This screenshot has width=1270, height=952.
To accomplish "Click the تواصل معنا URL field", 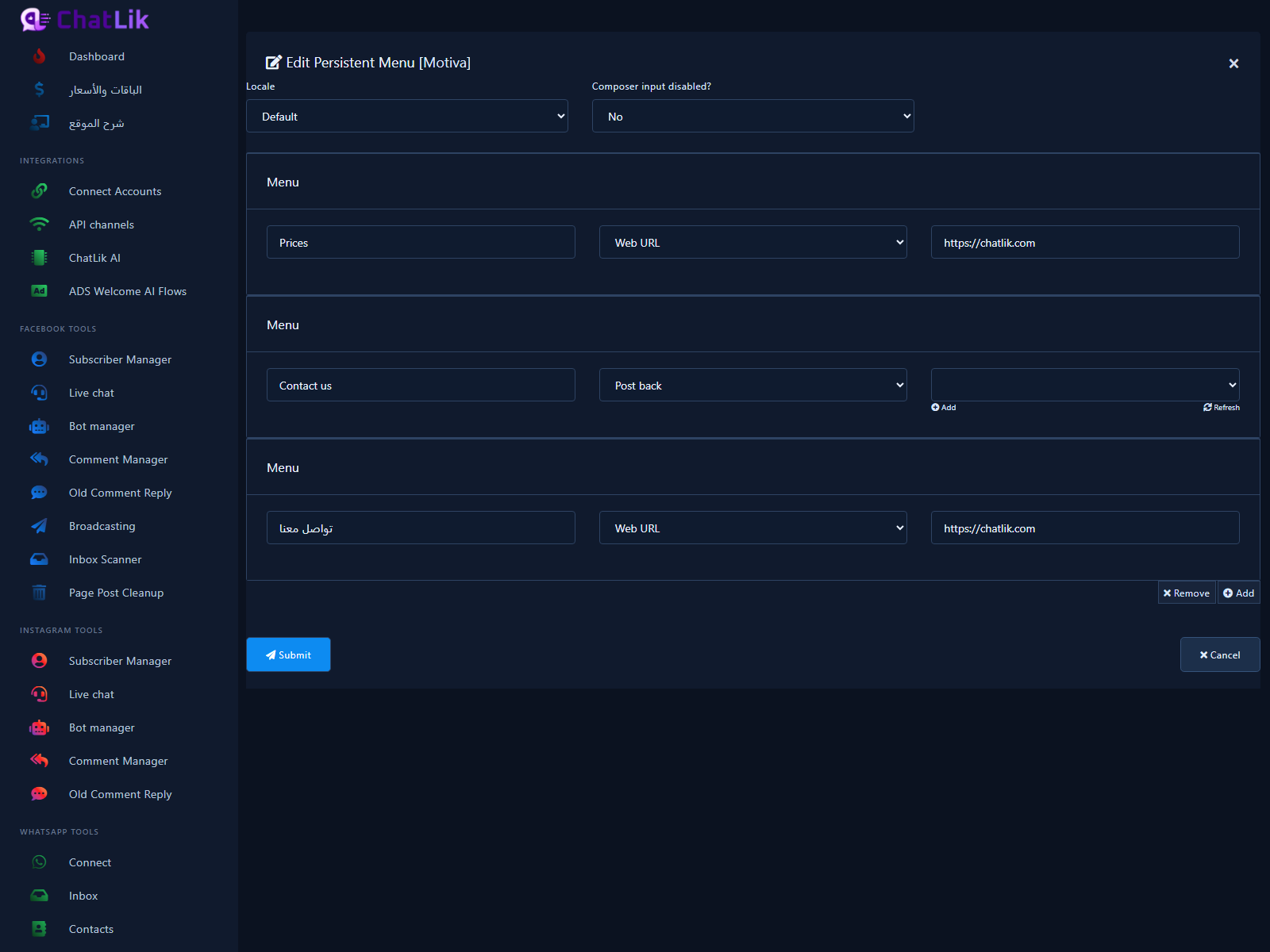I will click(1085, 528).
